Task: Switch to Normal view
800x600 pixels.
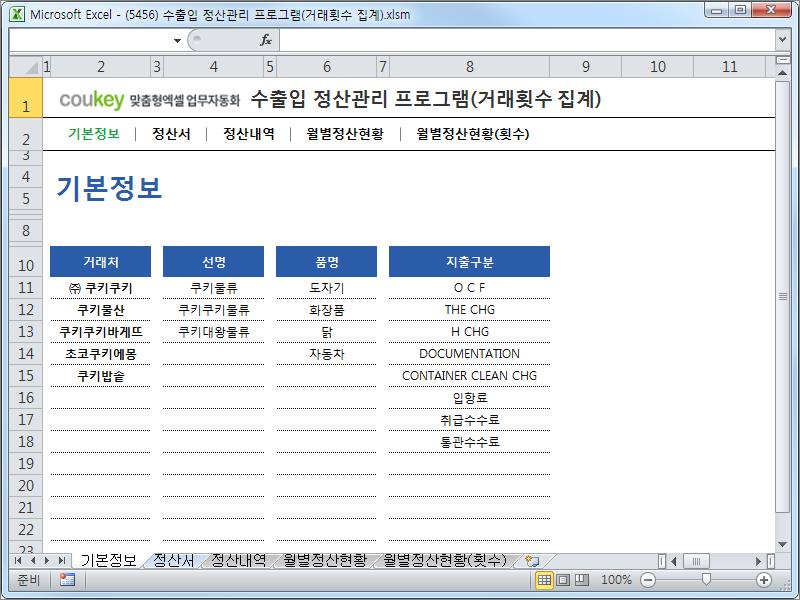Action: (x=544, y=580)
